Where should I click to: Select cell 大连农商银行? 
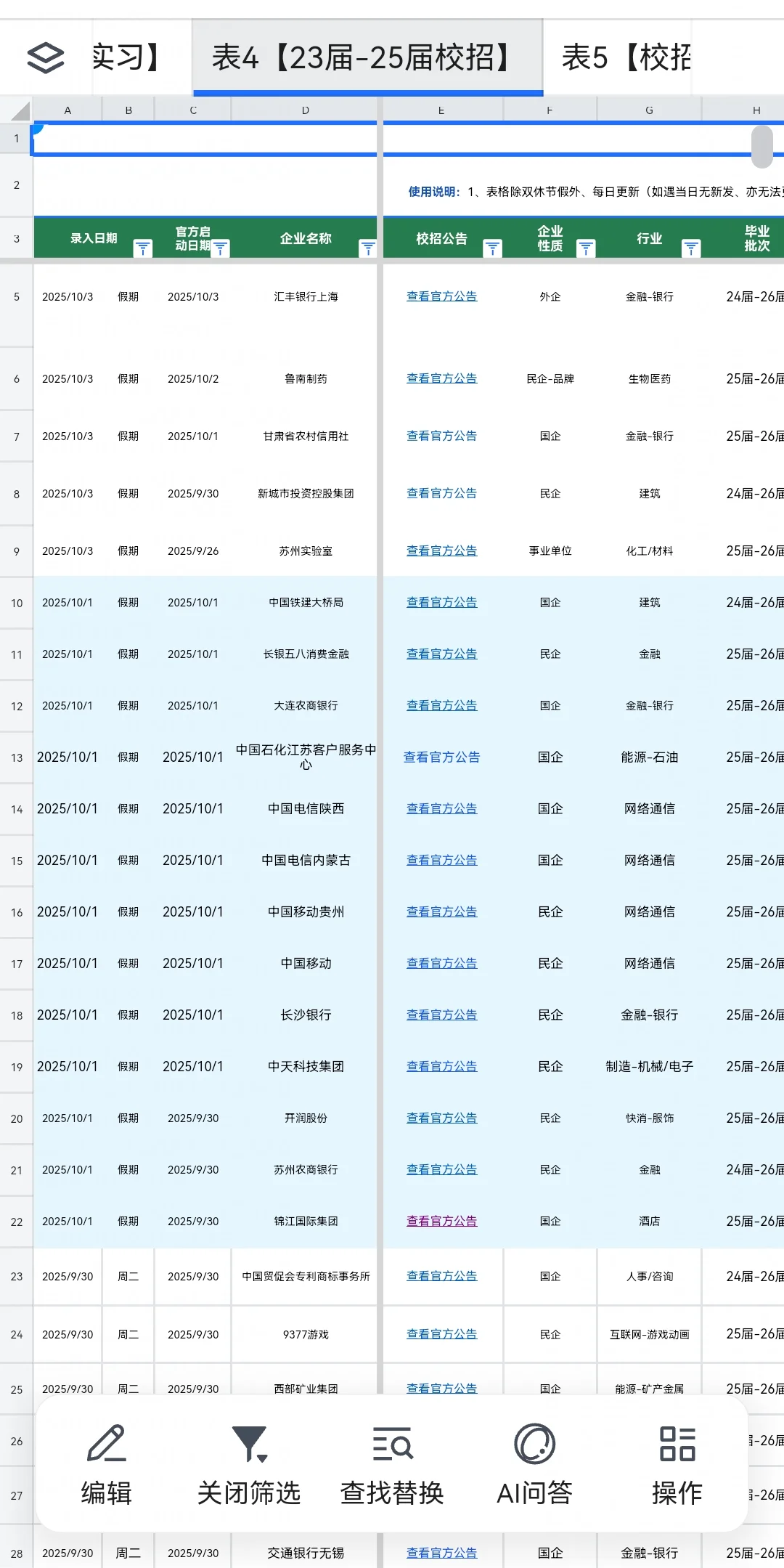tap(306, 706)
